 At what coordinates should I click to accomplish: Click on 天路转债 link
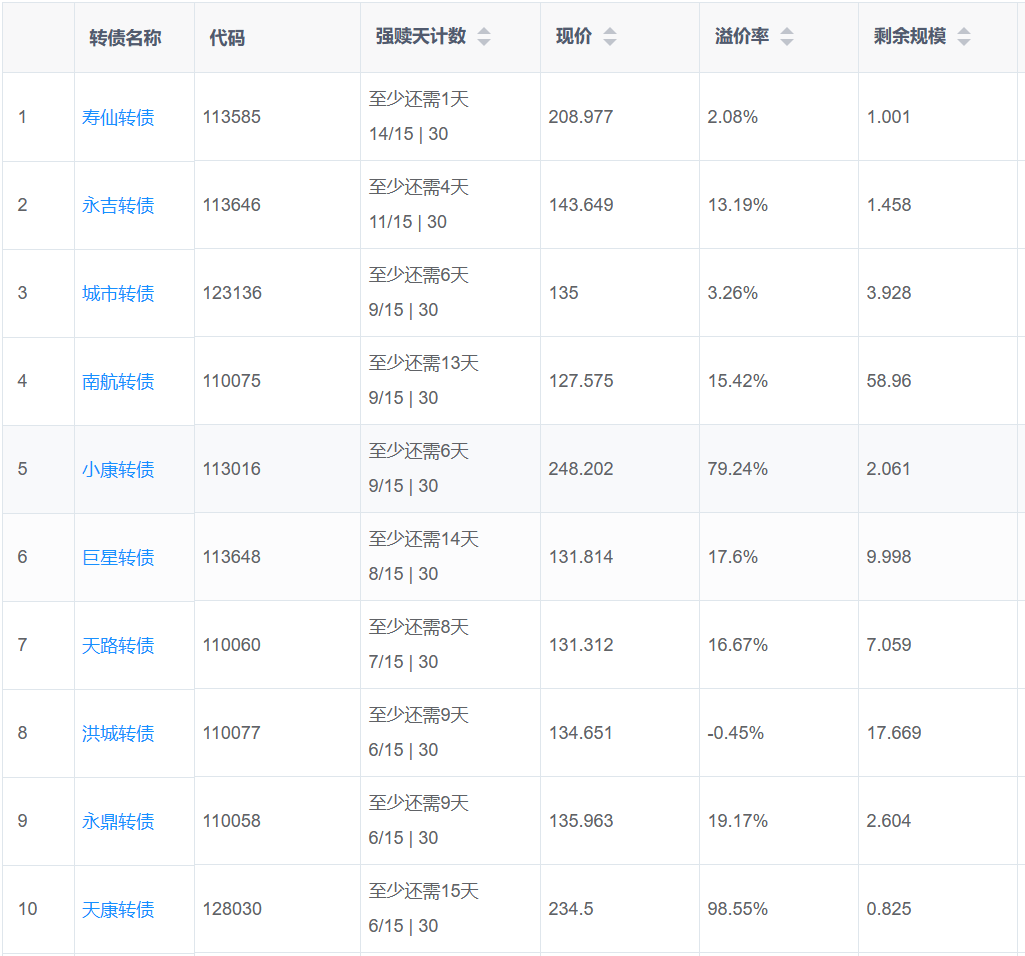pos(118,645)
